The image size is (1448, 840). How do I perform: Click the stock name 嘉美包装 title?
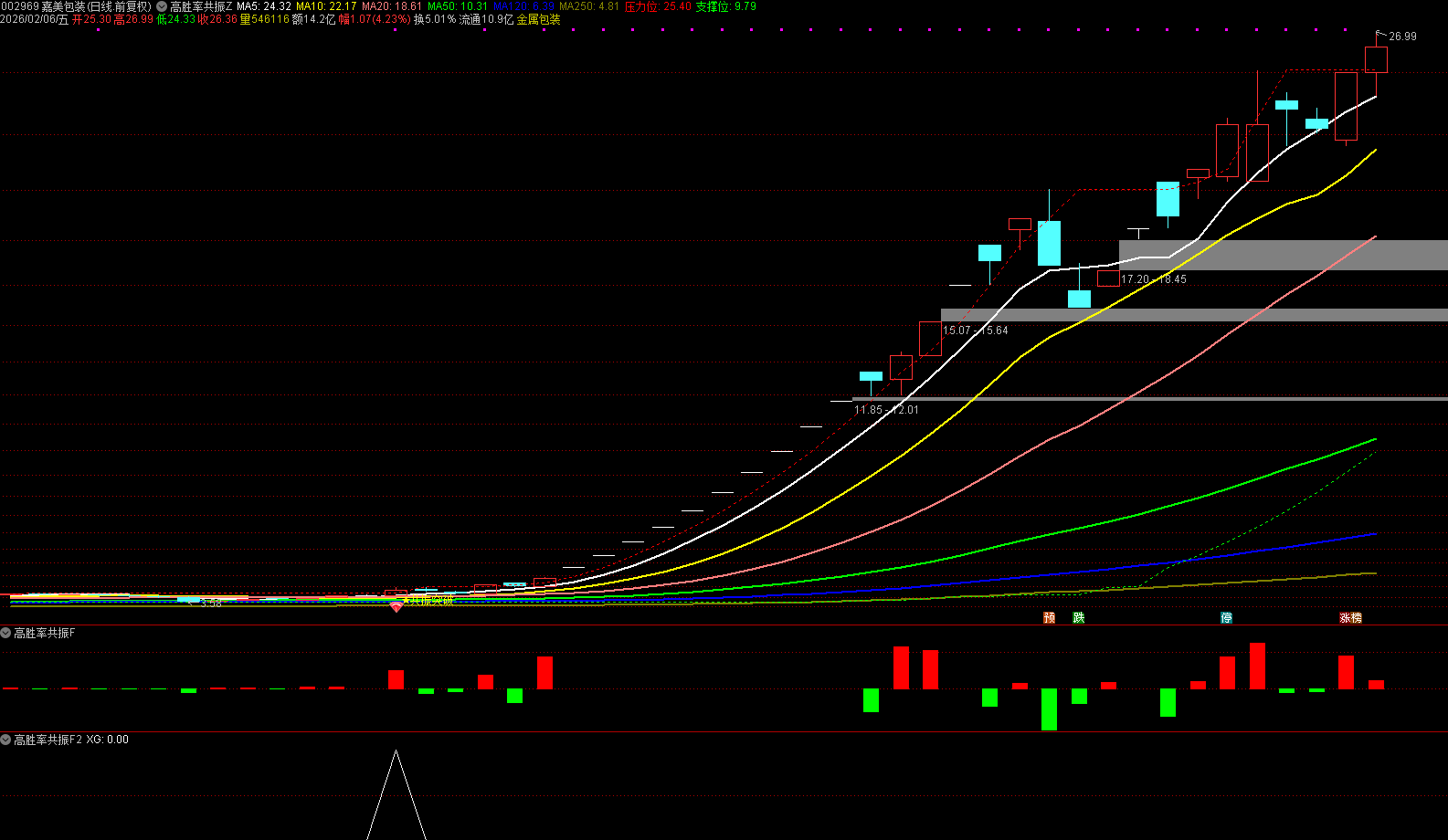click(64, 6)
